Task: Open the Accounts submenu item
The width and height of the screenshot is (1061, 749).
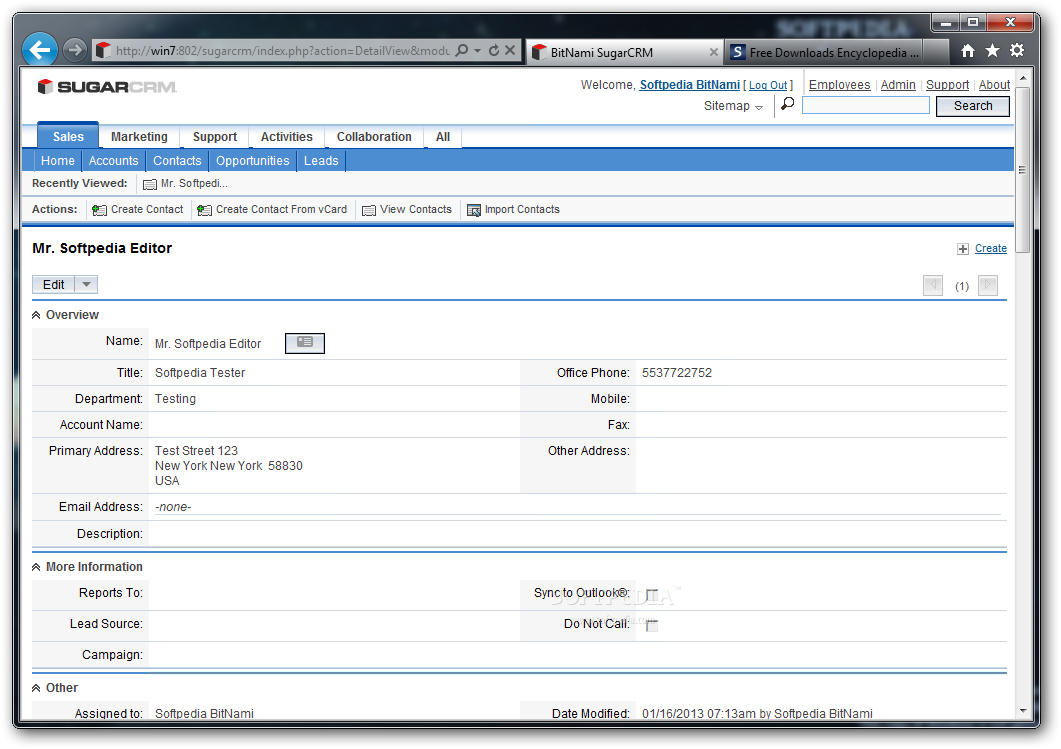Action: [114, 161]
